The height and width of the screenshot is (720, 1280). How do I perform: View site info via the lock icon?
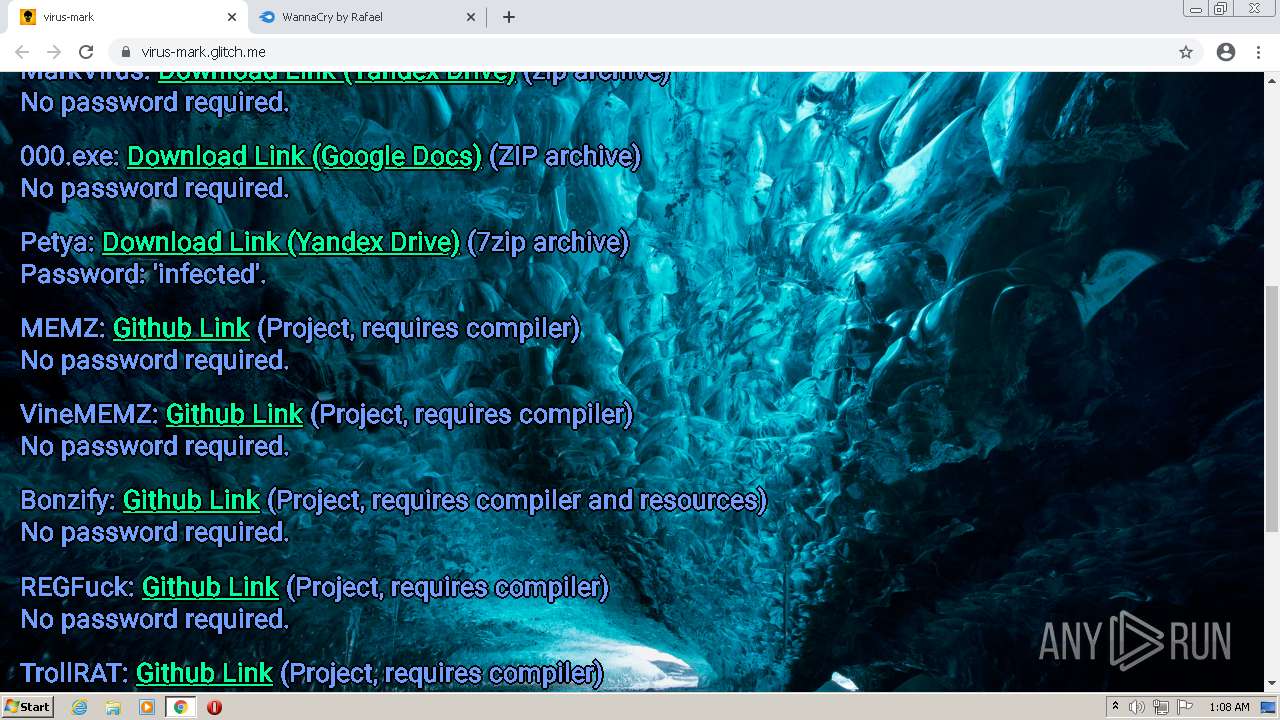point(126,52)
